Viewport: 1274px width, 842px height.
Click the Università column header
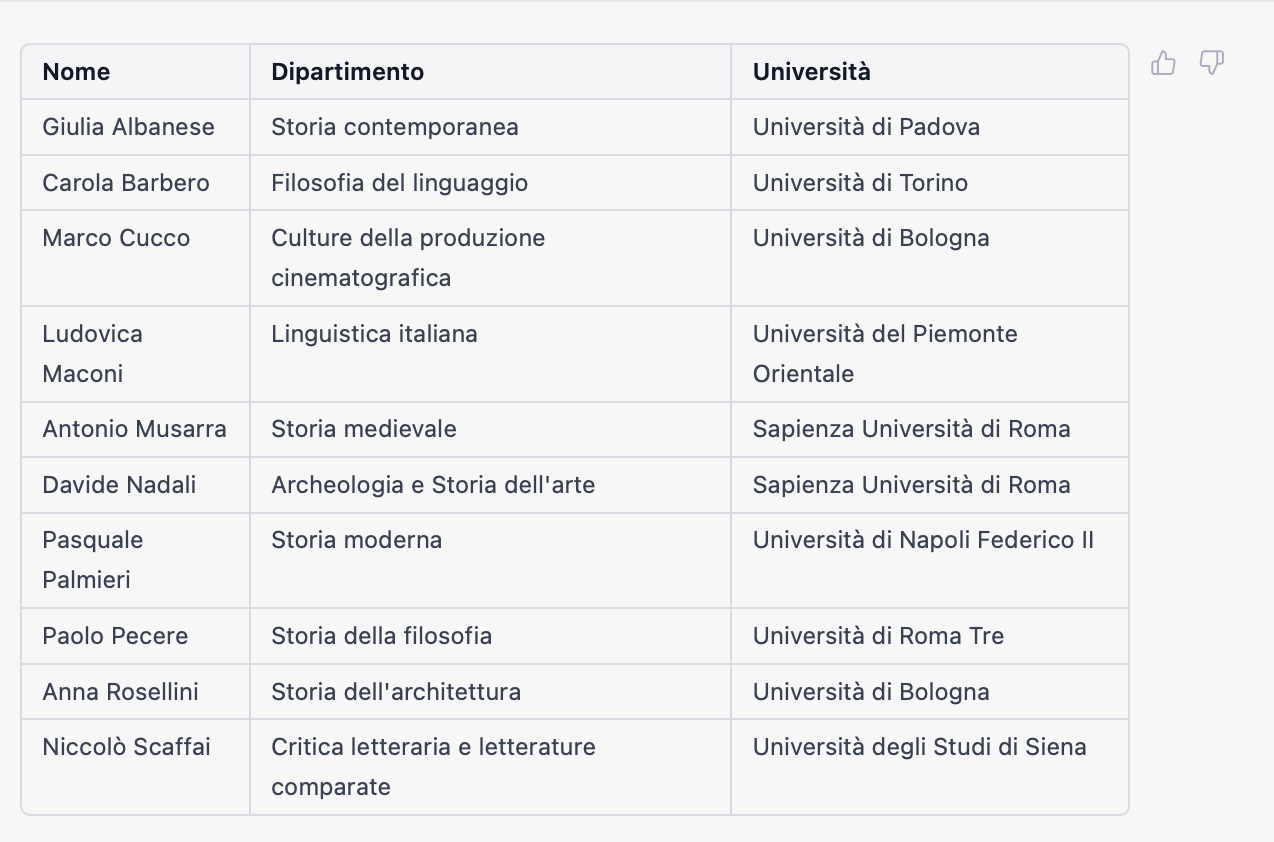[x=811, y=72]
